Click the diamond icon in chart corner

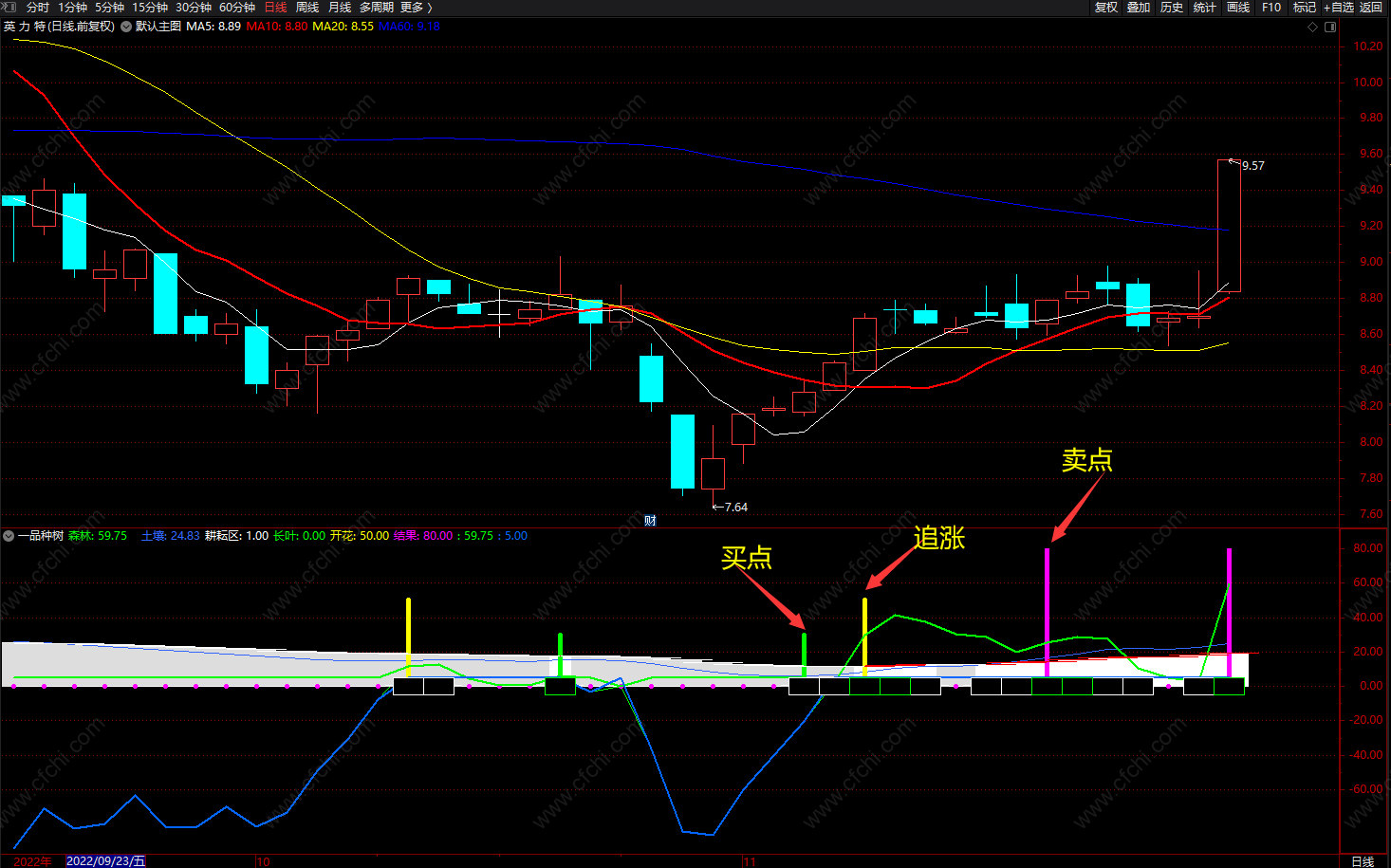click(x=1313, y=27)
